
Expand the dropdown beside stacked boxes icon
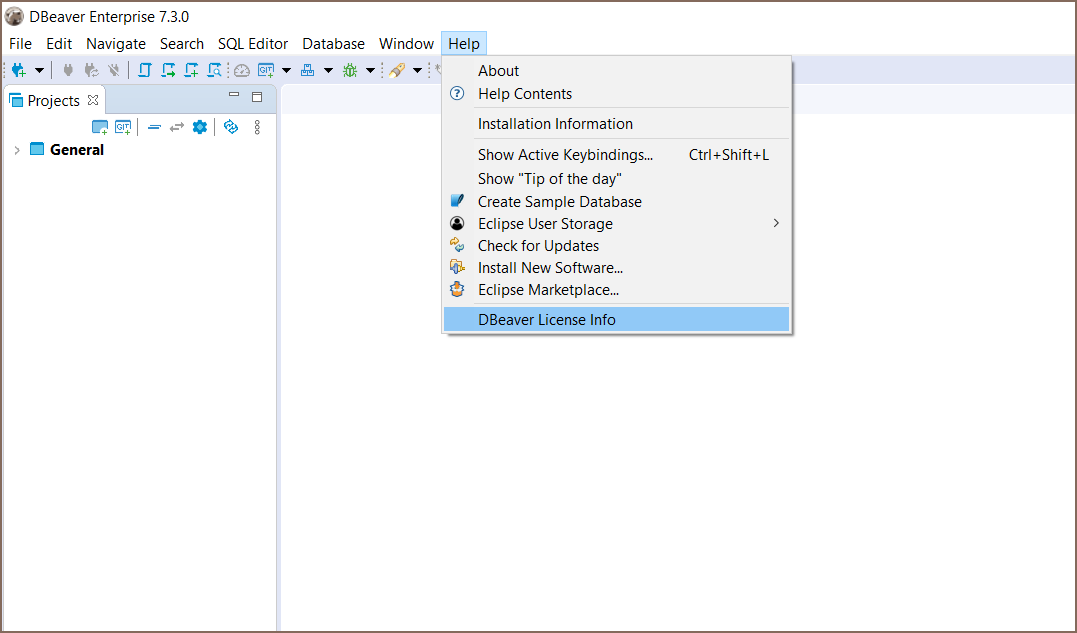pyautogui.click(x=328, y=70)
